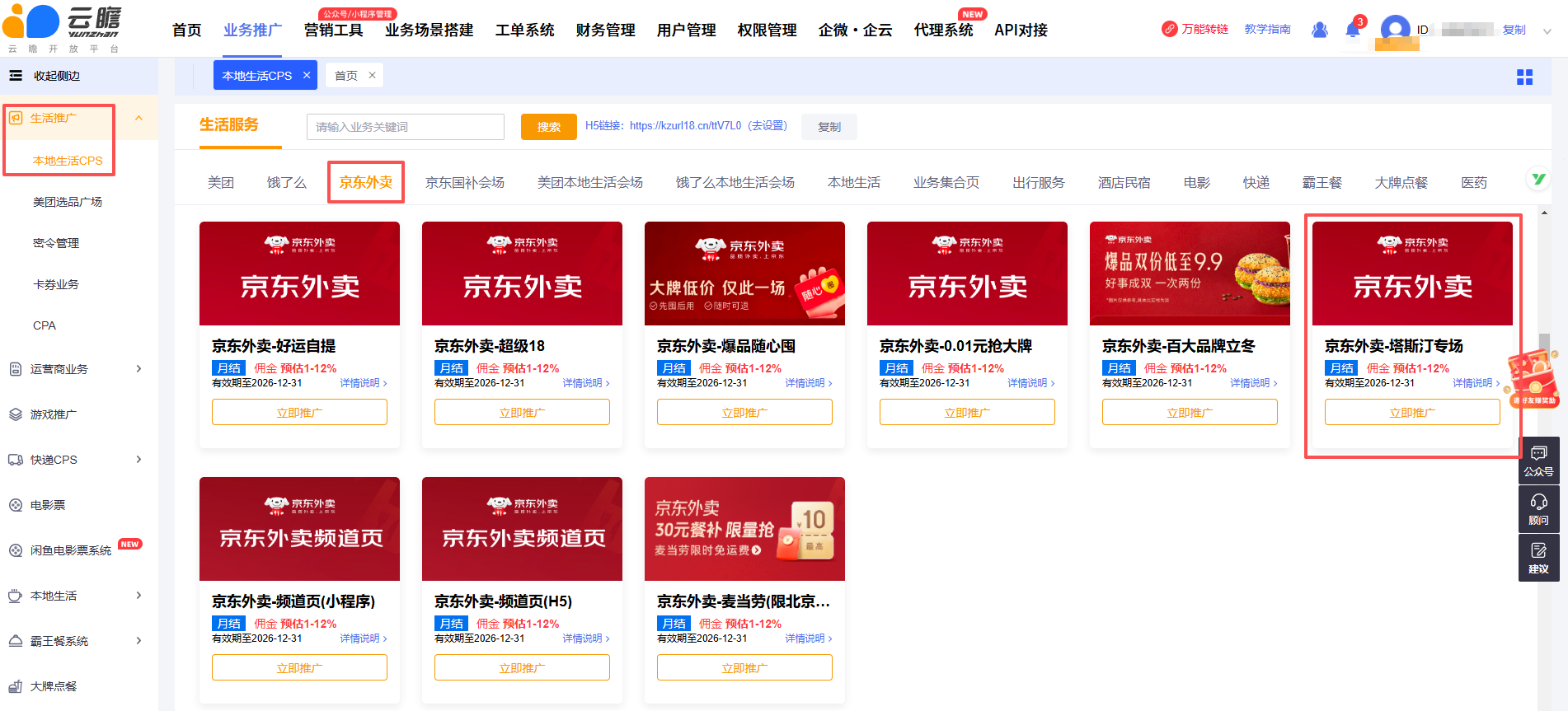Open the account dropdown arrow at top right
Viewport: 1568px width, 711px height.
pyautogui.click(x=1547, y=30)
